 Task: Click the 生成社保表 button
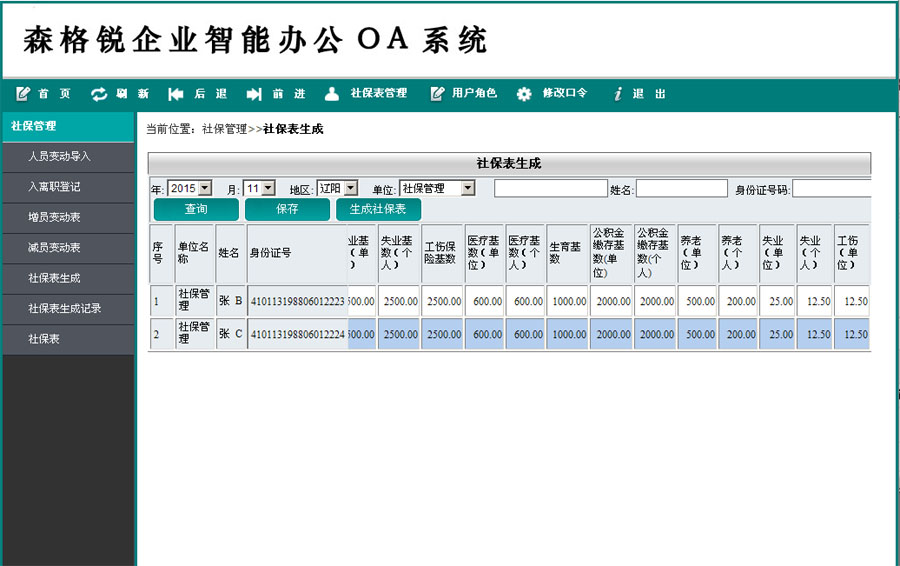point(378,209)
